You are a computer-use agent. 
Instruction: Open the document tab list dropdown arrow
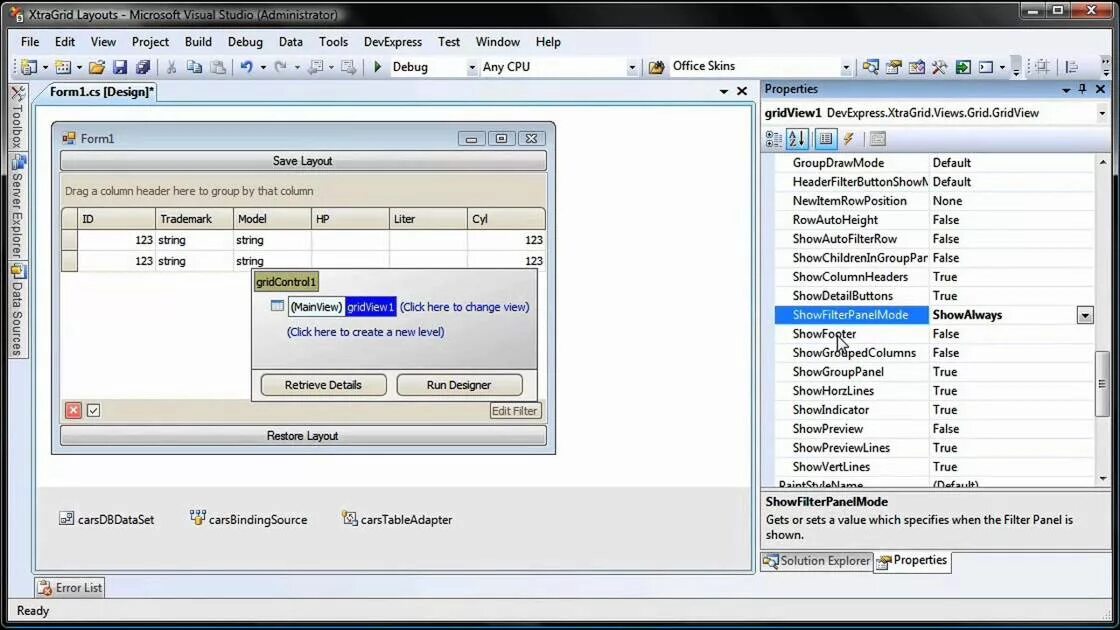tap(724, 91)
